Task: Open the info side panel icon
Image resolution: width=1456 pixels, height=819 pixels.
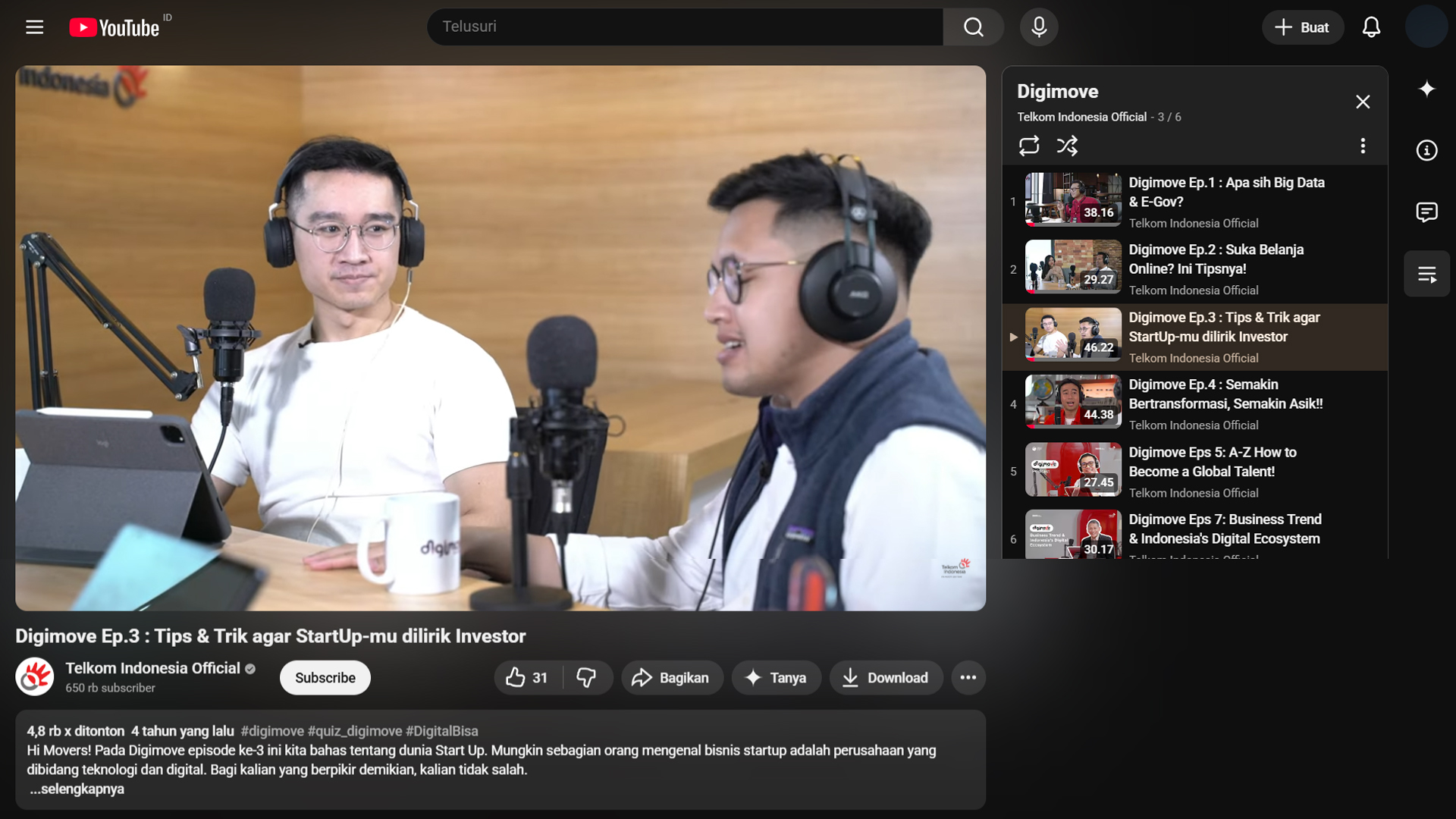Action: tap(1426, 150)
